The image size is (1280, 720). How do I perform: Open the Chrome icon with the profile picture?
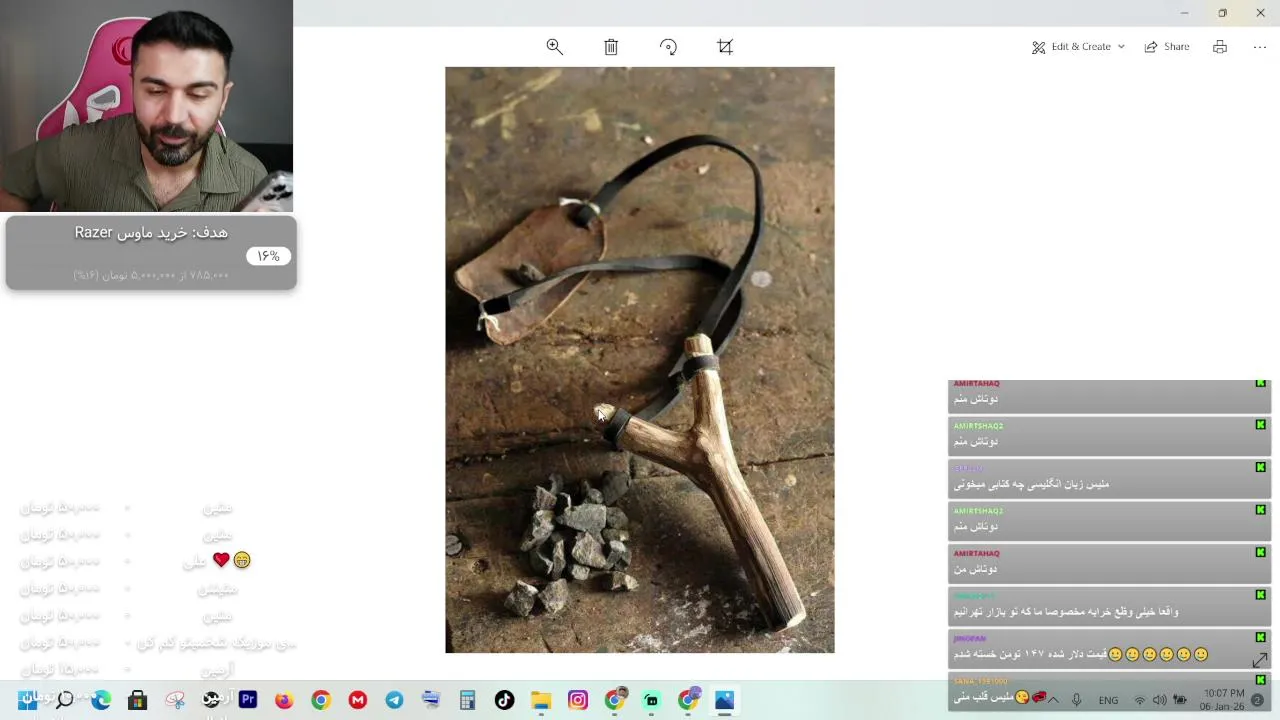(615, 700)
